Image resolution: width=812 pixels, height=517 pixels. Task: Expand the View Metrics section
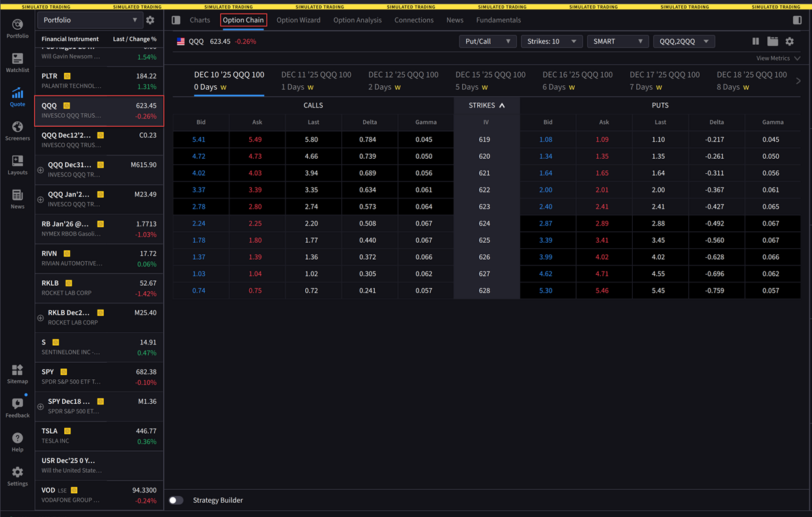pyautogui.click(x=778, y=59)
